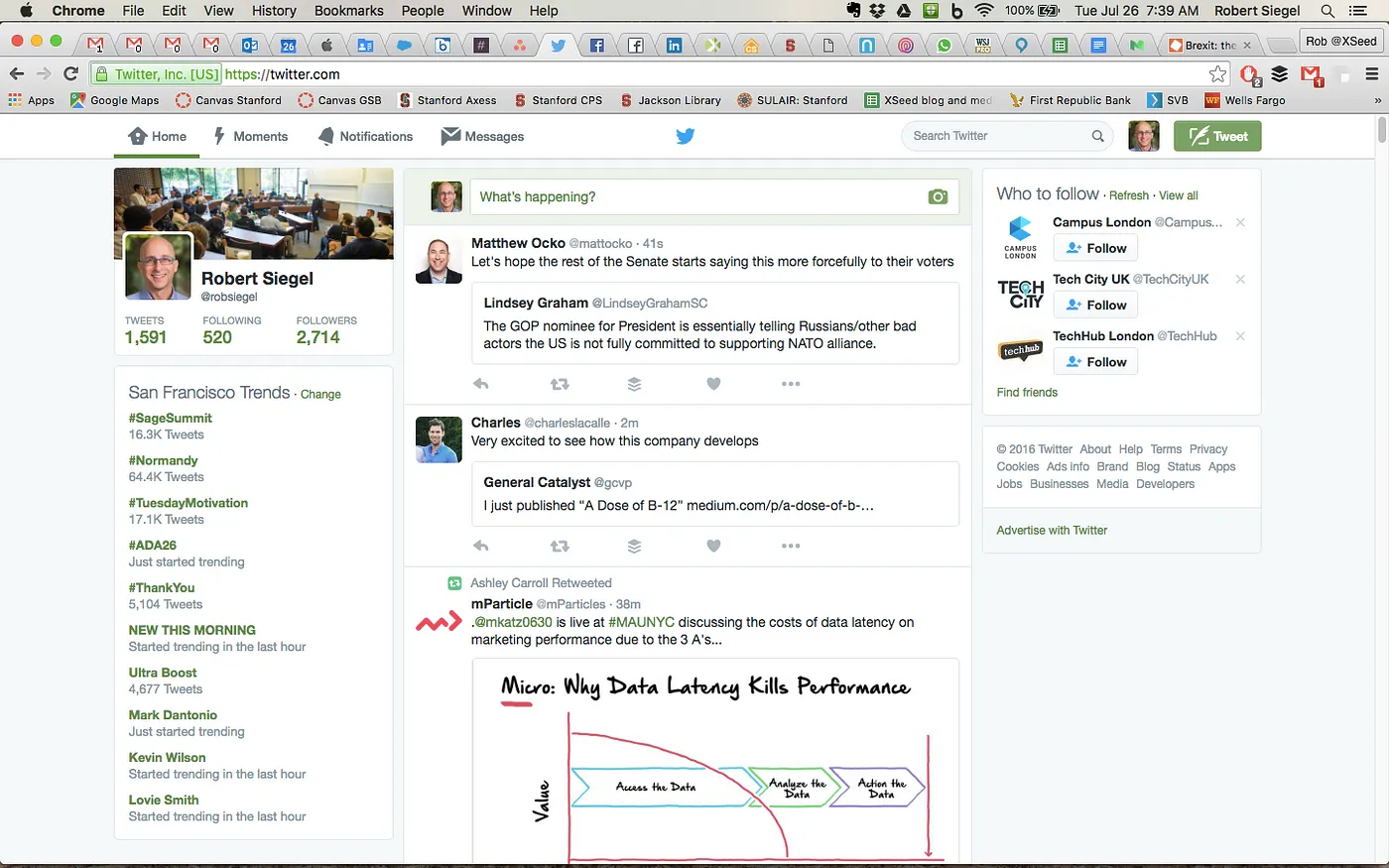The width and height of the screenshot is (1389, 868).
Task: Open the Dropbox menu bar icon
Action: click(x=878, y=11)
